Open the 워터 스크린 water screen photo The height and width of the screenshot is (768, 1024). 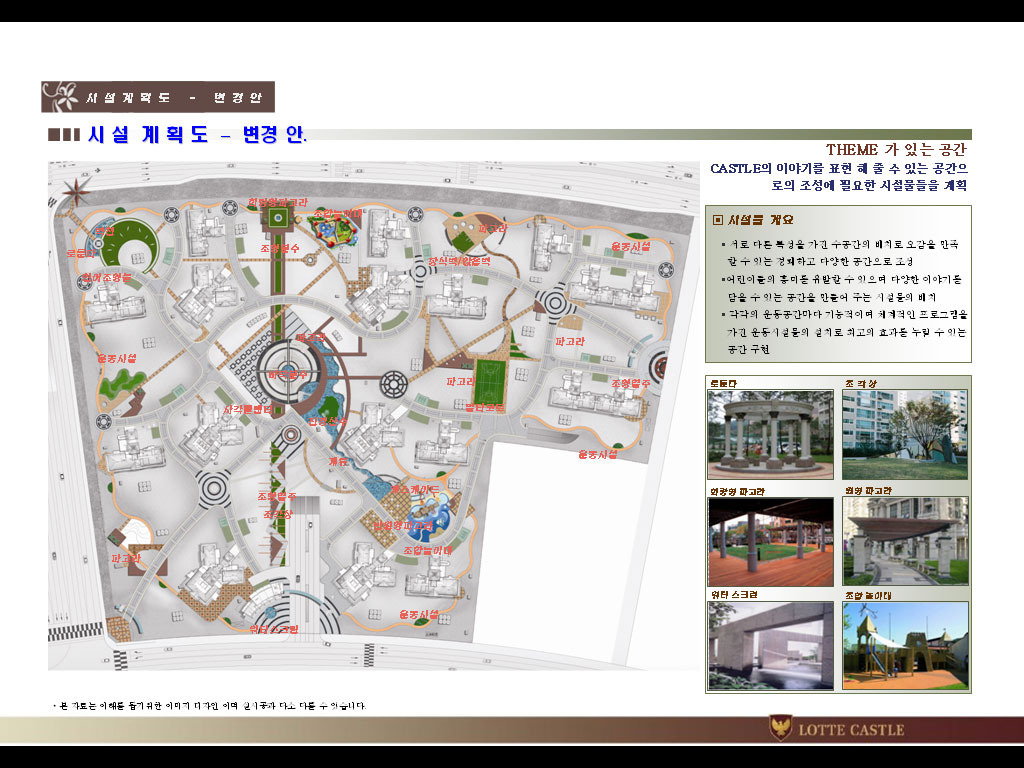[x=771, y=646]
